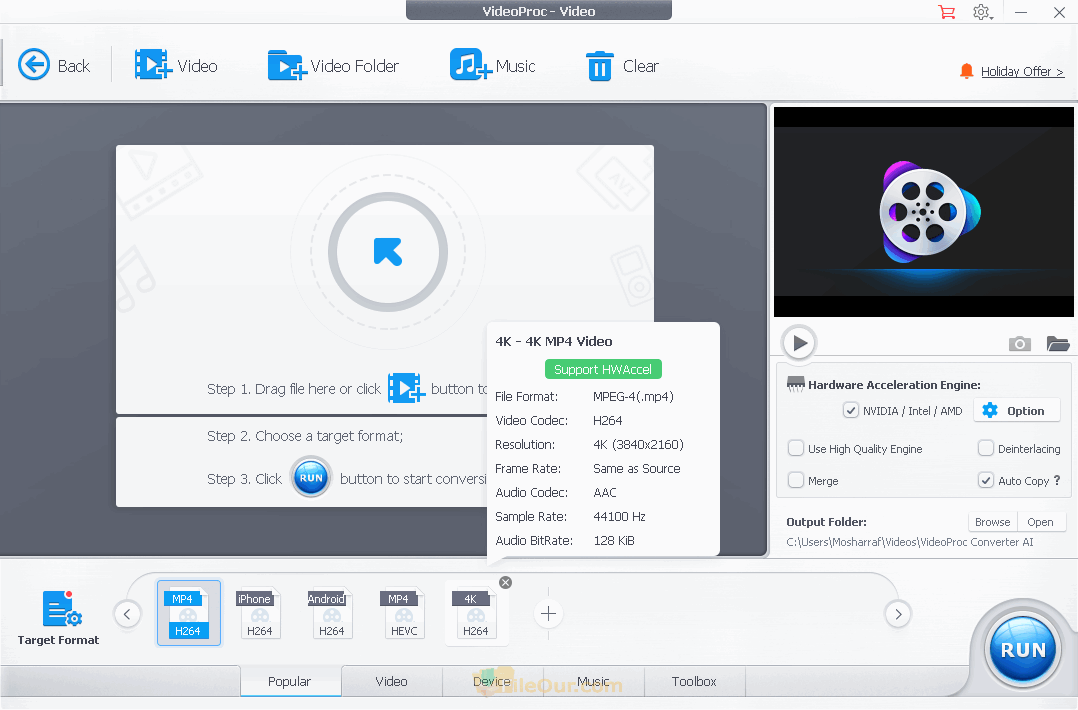1078x710 pixels.
Task: Remove the 4K preset with its X
Action: click(x=505, y=582)
